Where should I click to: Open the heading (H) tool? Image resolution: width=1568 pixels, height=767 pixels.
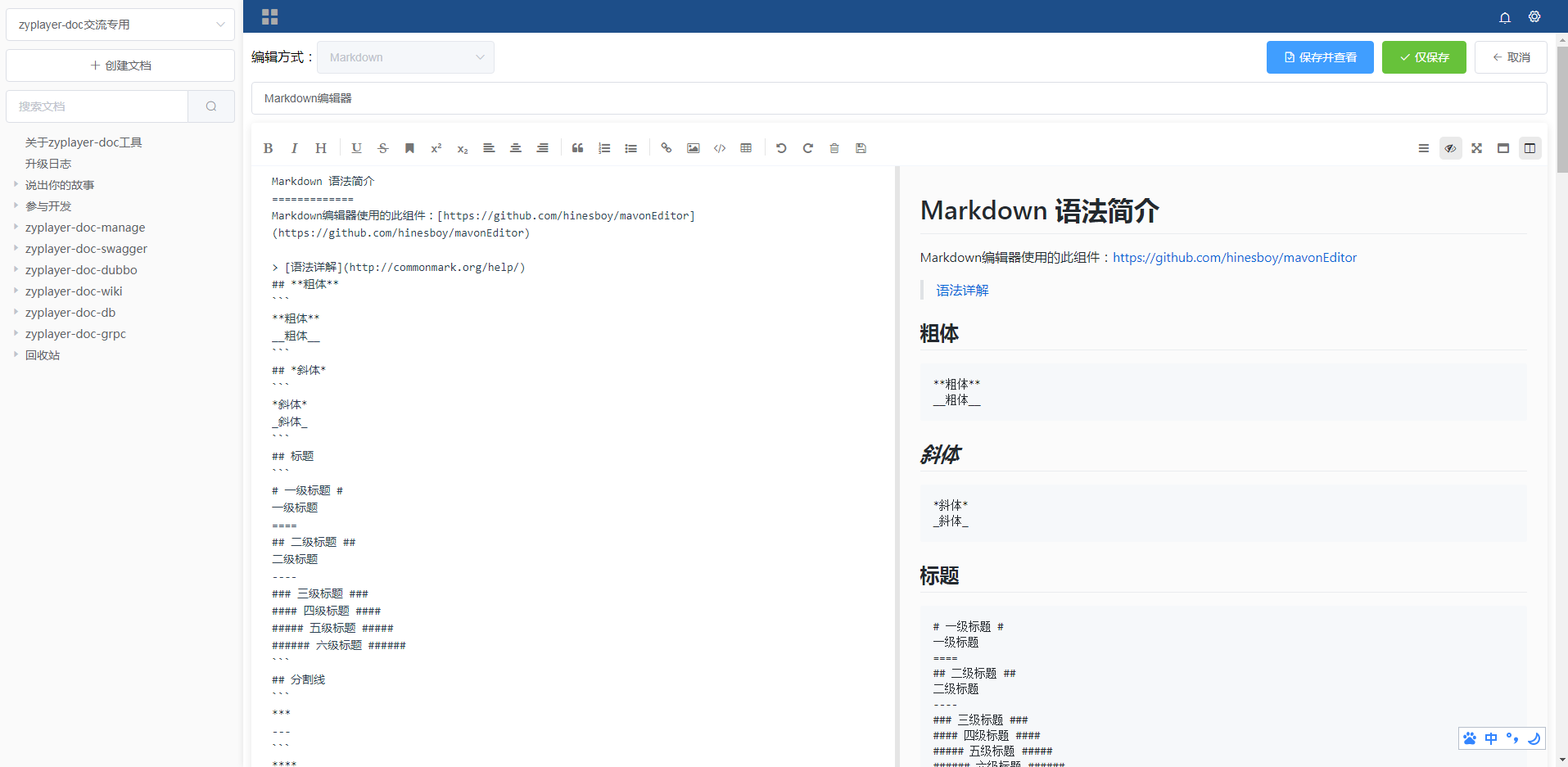(x=321, y=148)
